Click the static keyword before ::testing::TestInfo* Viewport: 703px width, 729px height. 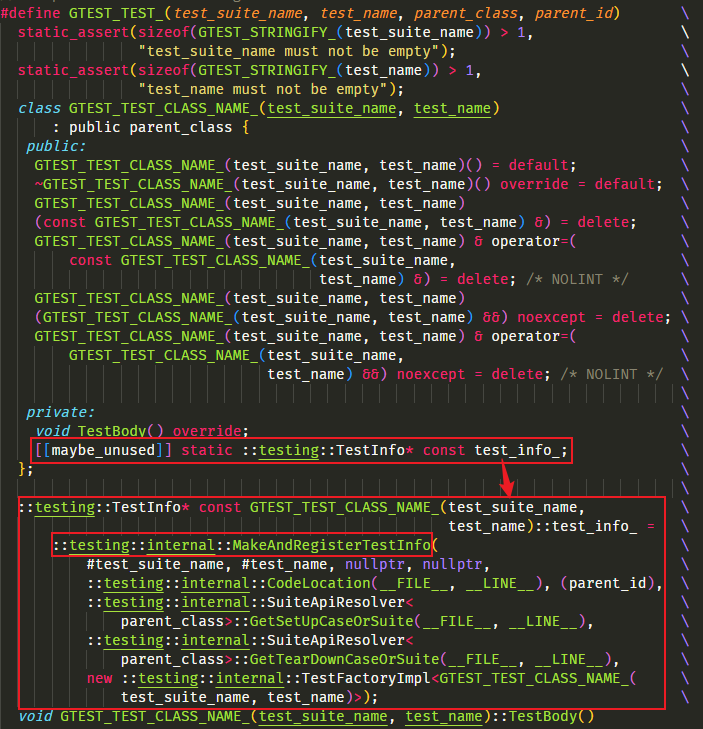(x=207, y=450)
